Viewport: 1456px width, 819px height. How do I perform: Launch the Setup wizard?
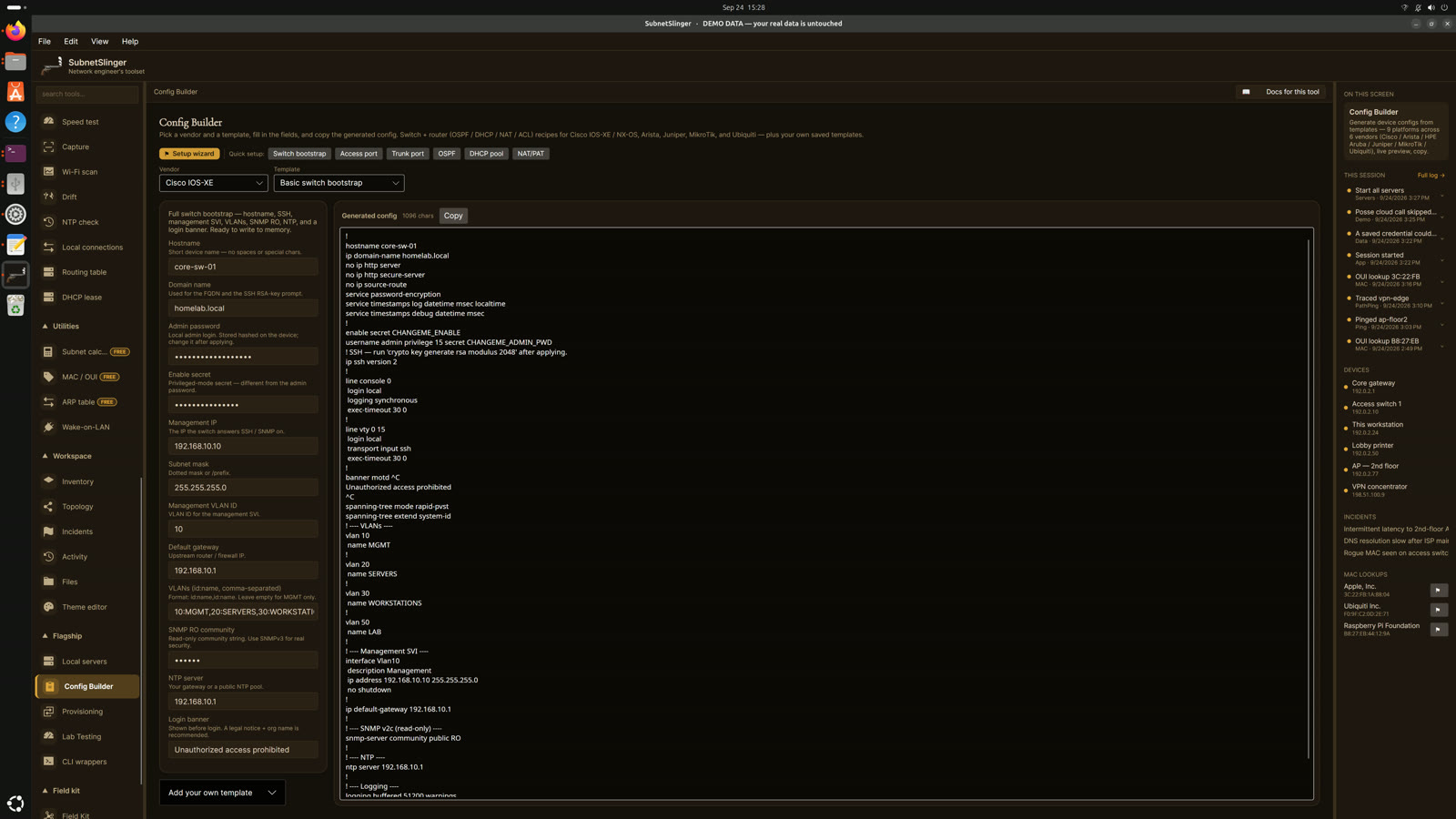click(189, 154)
